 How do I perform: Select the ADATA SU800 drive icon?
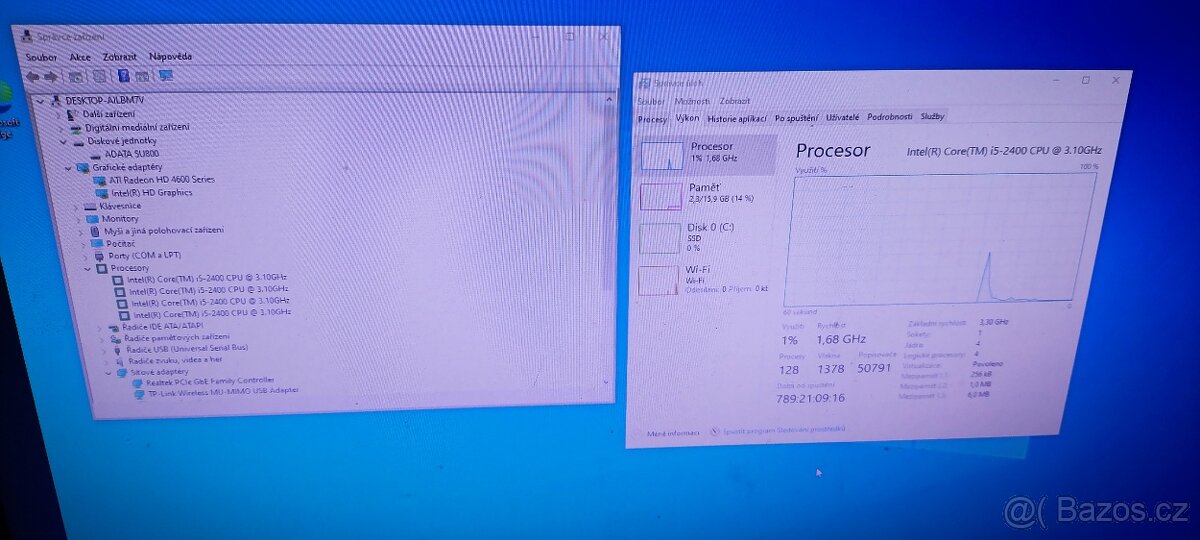coord(95,154)
